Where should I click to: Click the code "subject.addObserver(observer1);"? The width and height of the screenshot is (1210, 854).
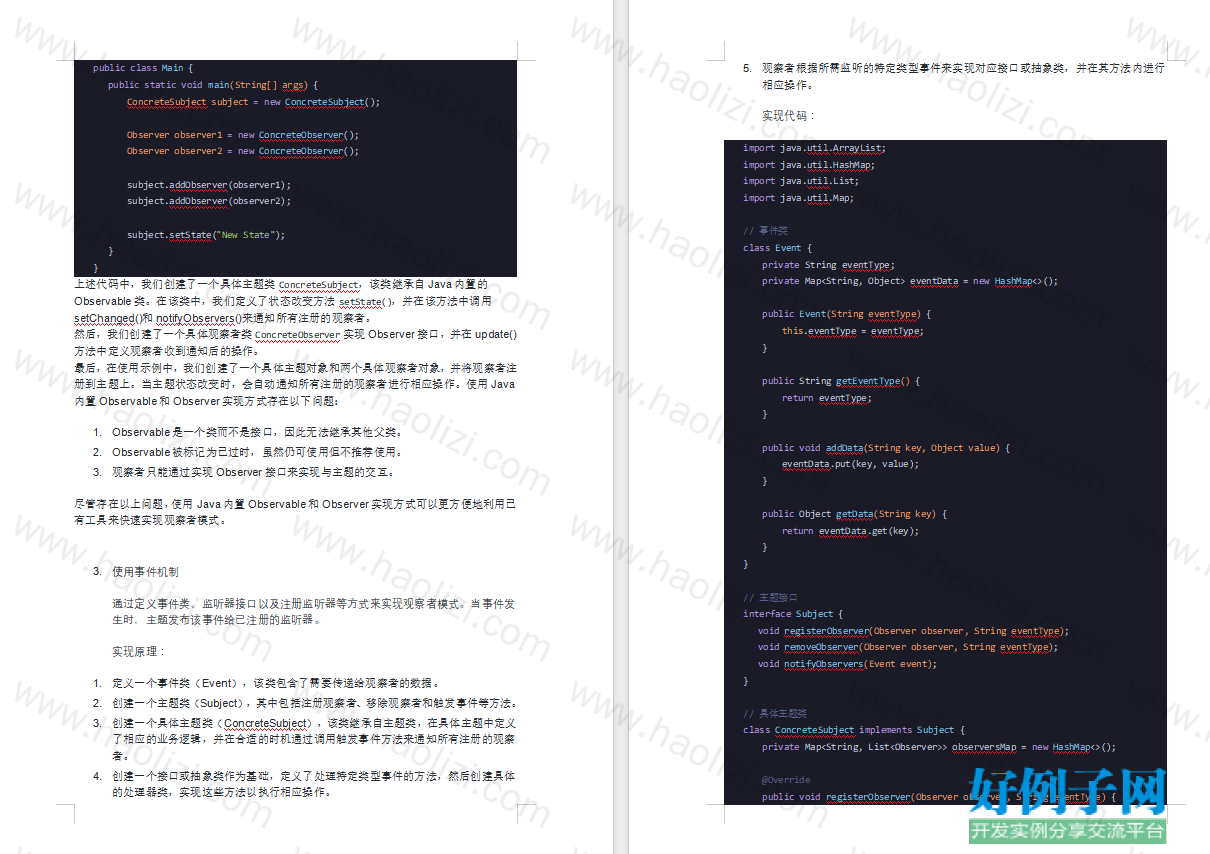(208, 185)
